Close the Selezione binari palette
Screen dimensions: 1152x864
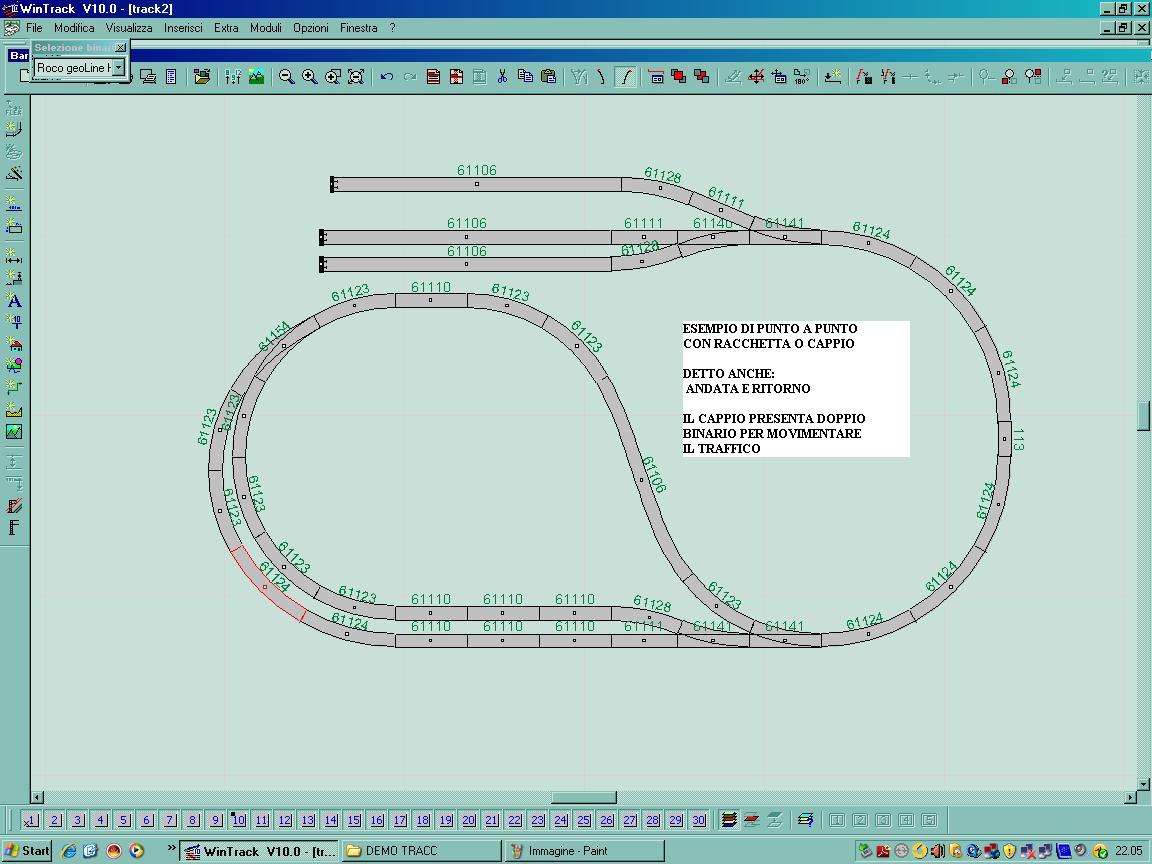point(121,47)
